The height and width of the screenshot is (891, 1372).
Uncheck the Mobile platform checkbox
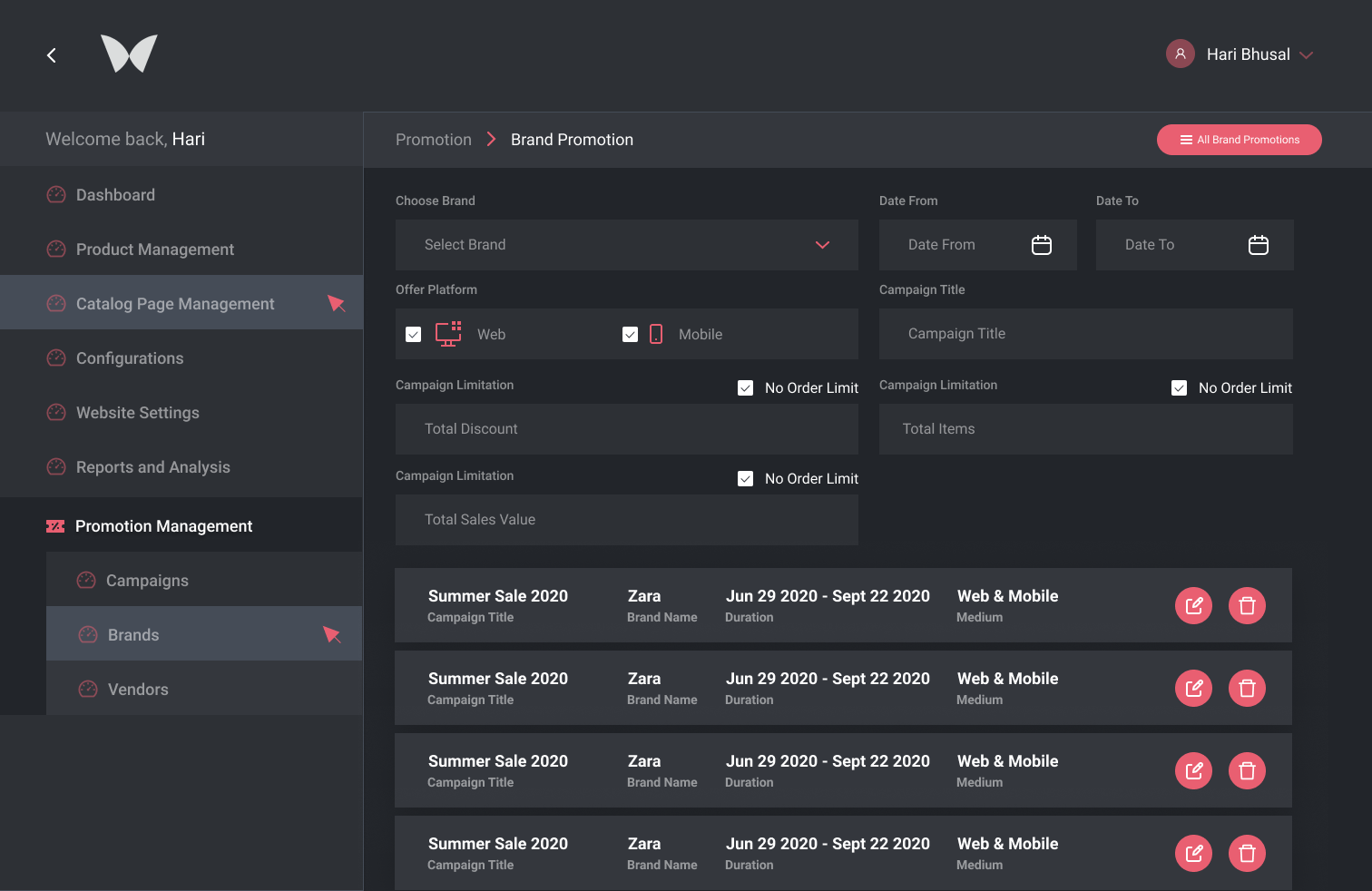coord(630,335)
